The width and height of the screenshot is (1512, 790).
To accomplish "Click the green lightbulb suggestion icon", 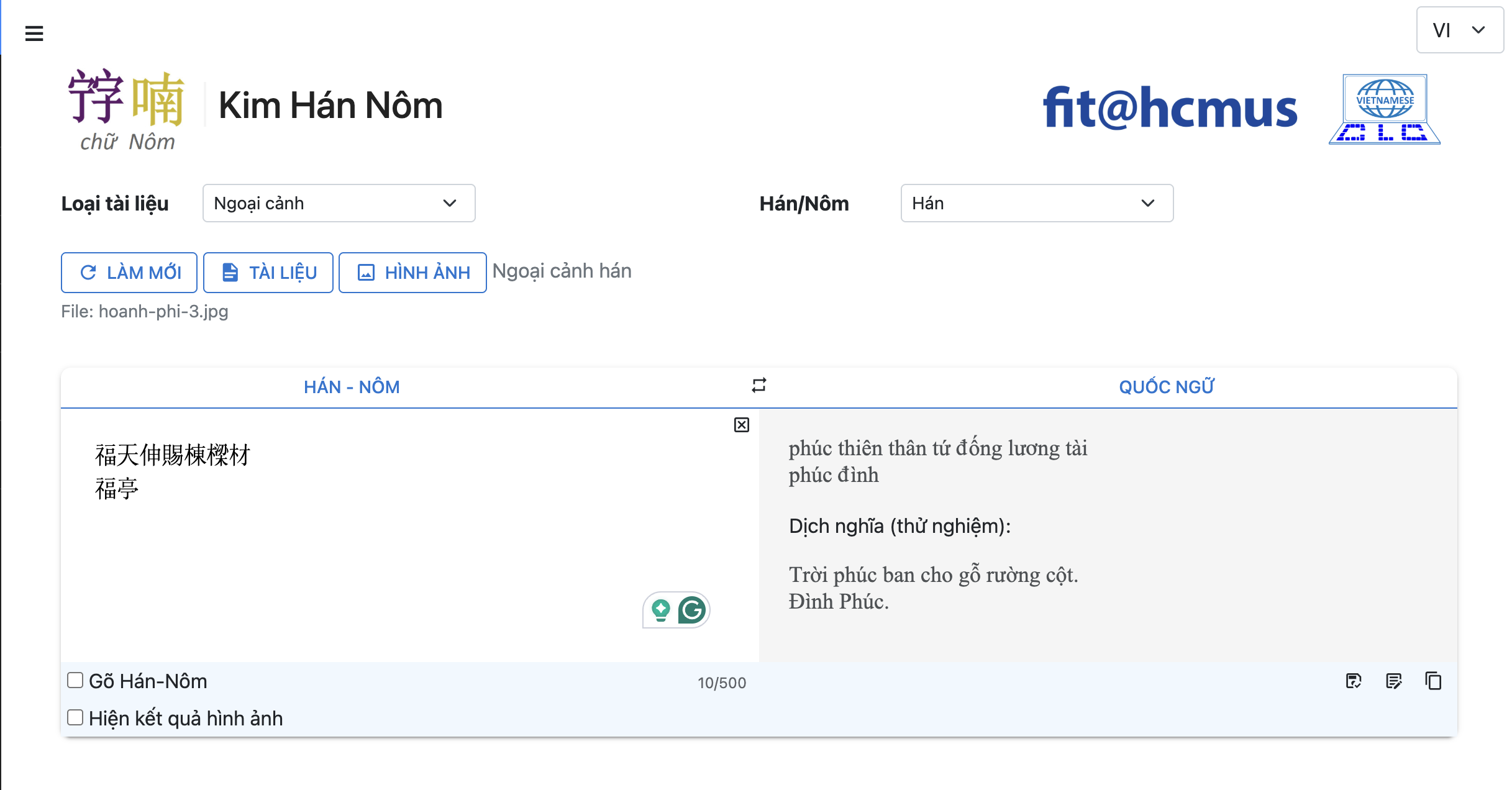I will point(660,610).
